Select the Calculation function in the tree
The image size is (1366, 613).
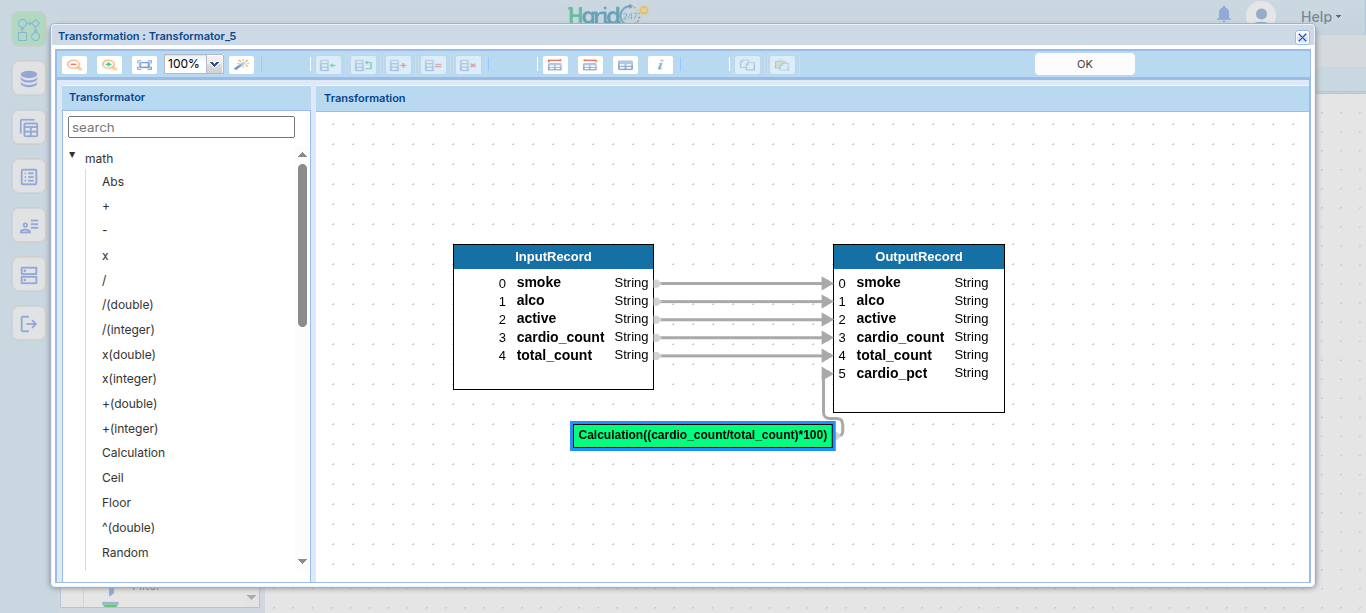133,453
